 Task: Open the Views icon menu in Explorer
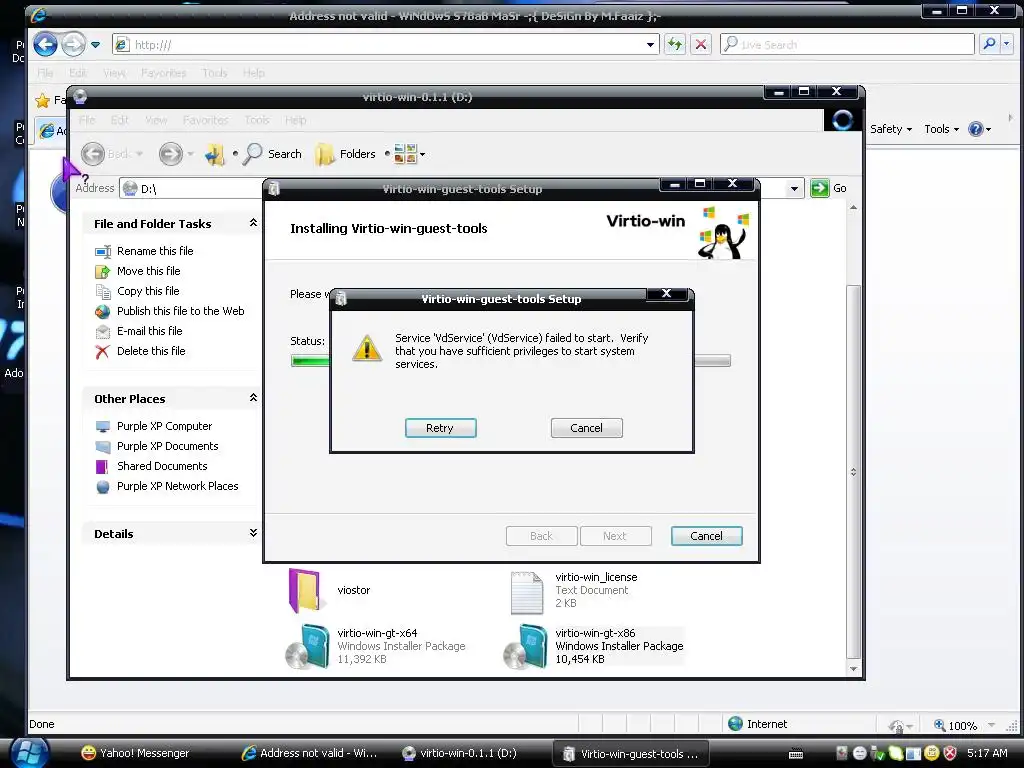[x=409, y=154]
